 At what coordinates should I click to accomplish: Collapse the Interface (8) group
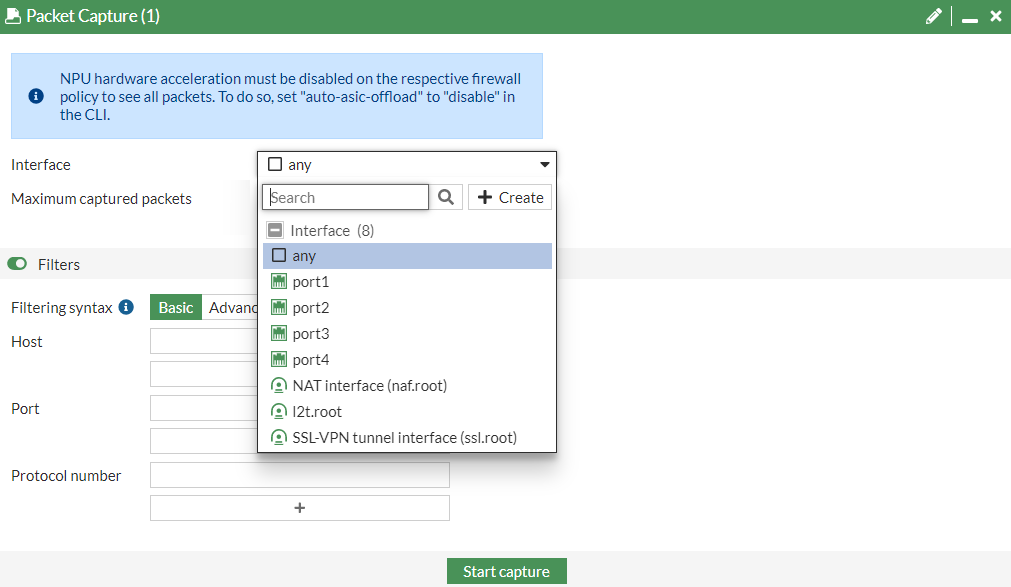coord(275,230)
